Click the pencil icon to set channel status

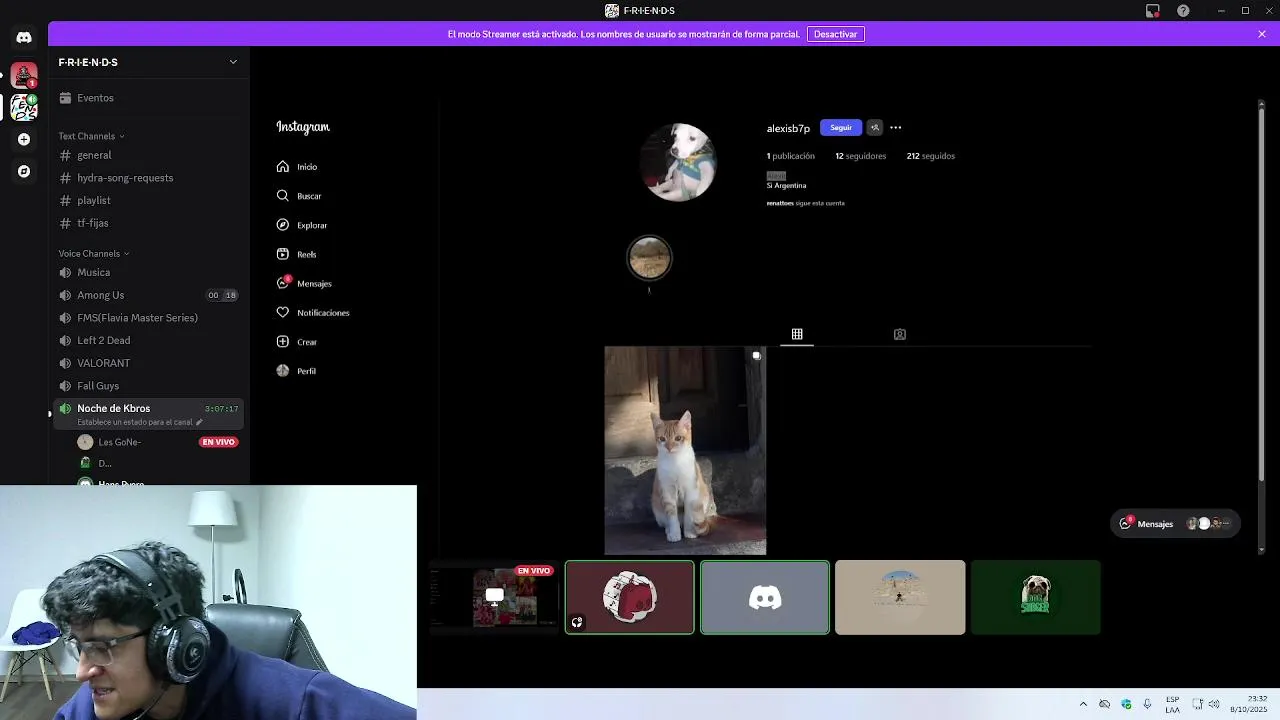point(199,422)
